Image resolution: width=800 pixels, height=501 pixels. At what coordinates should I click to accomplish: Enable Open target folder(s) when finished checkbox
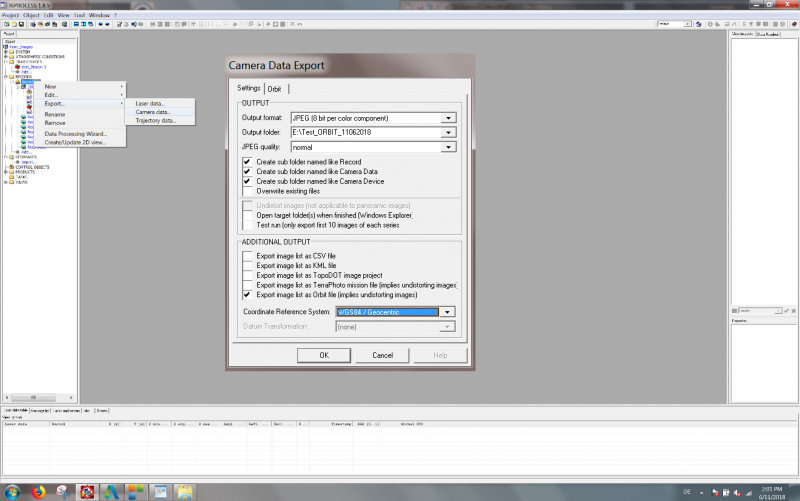click(247, 215)
